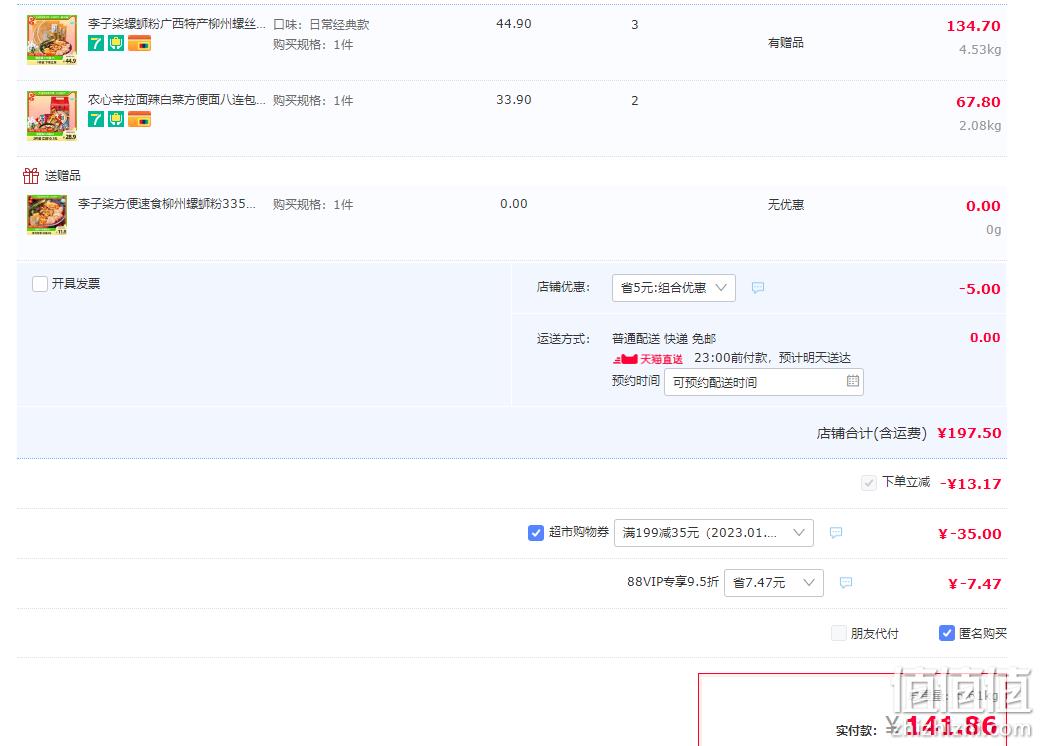Image resolution: width=1041 pixels, height=746 pixels.
Task: Click the 有赠品 label
Action: click(786, 42)
